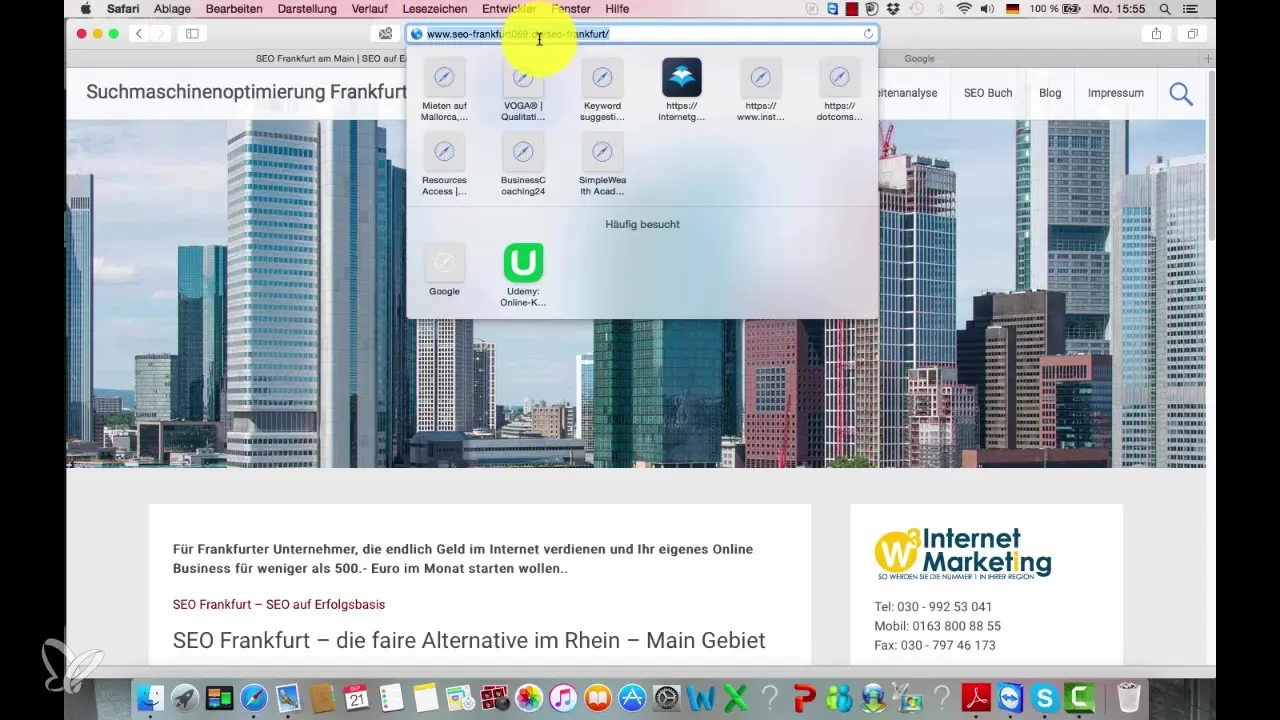
Task: Click the 'Häufig besucht' heading text
Action: (642, 224)
